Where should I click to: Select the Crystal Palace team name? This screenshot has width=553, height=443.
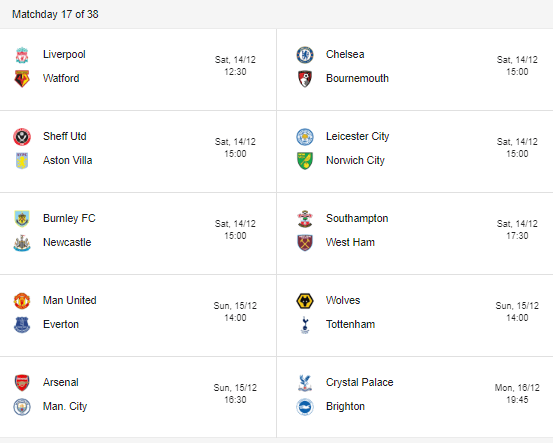pos(359,382)
